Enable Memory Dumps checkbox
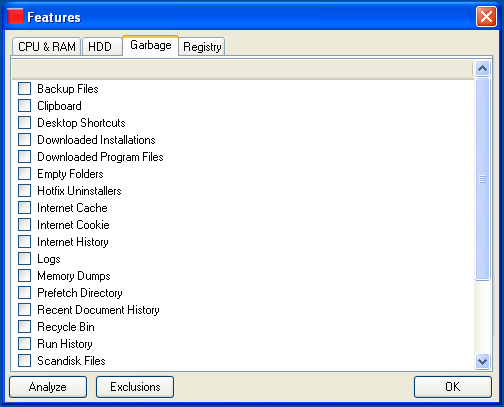 pyautogui.click(x=24, y=276)
